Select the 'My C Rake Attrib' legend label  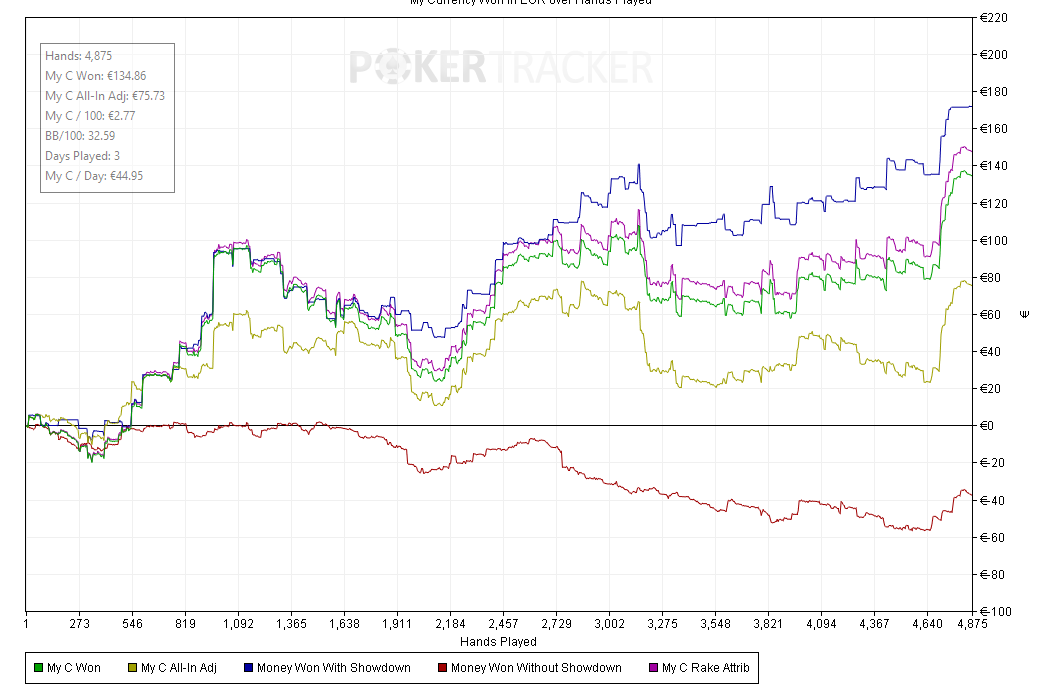[706, 668]
